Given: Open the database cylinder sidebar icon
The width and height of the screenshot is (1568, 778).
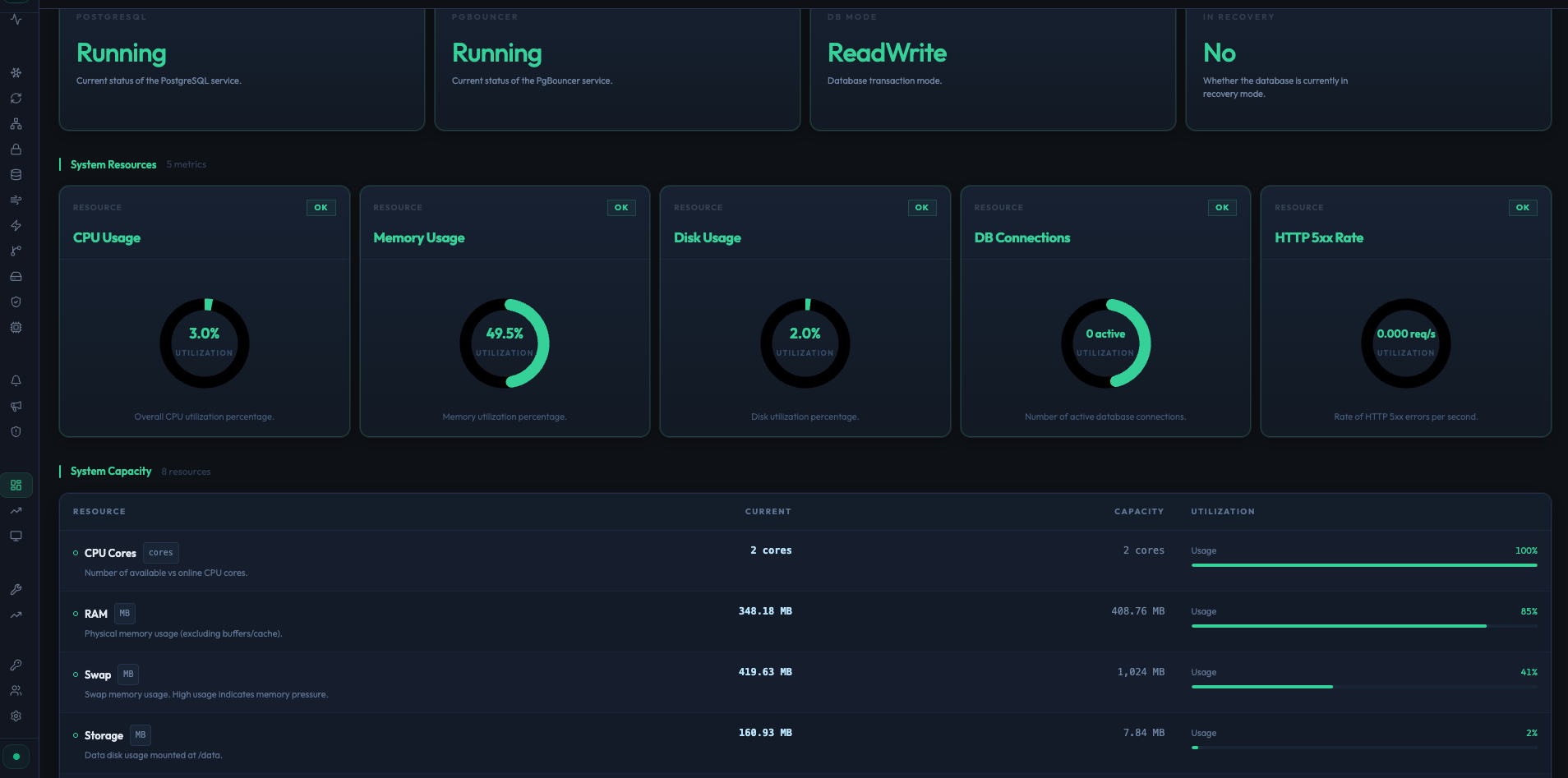Looking at the screenshot, I should pos(16,174).
